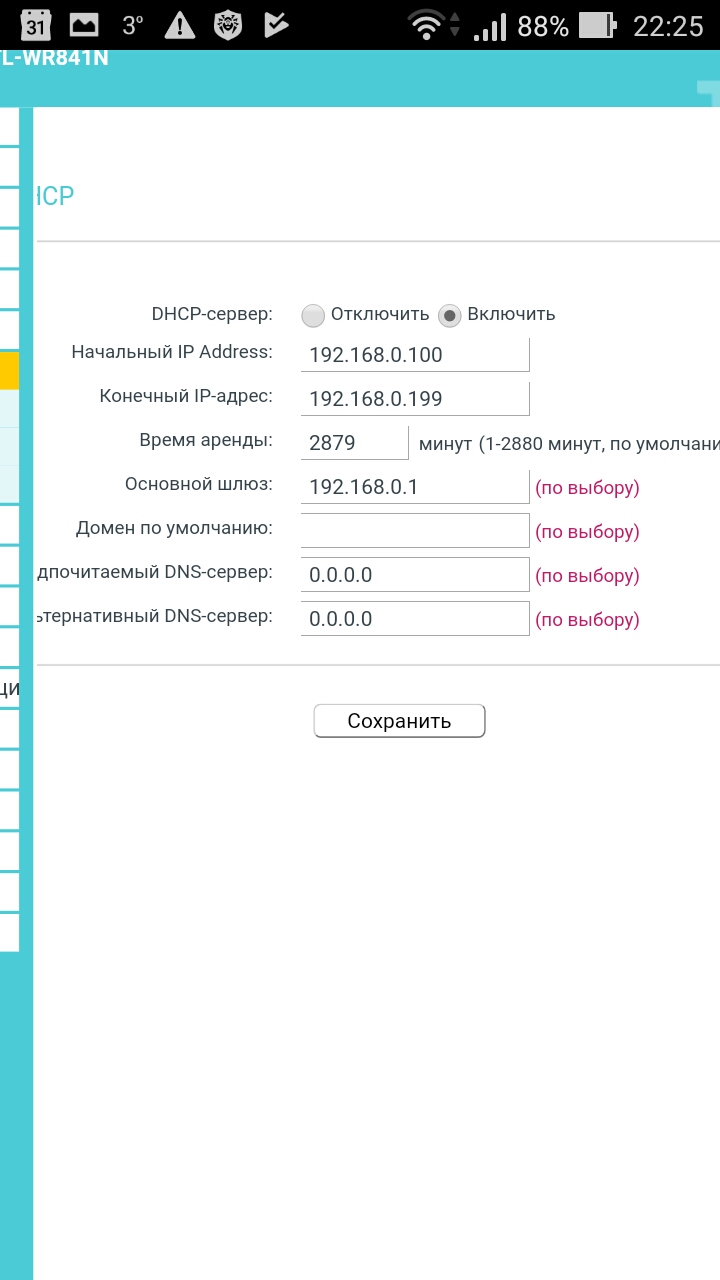Tap the 3° temperature indicator
This screenshot has width=720, height=1280.
[x=133, y=25]
